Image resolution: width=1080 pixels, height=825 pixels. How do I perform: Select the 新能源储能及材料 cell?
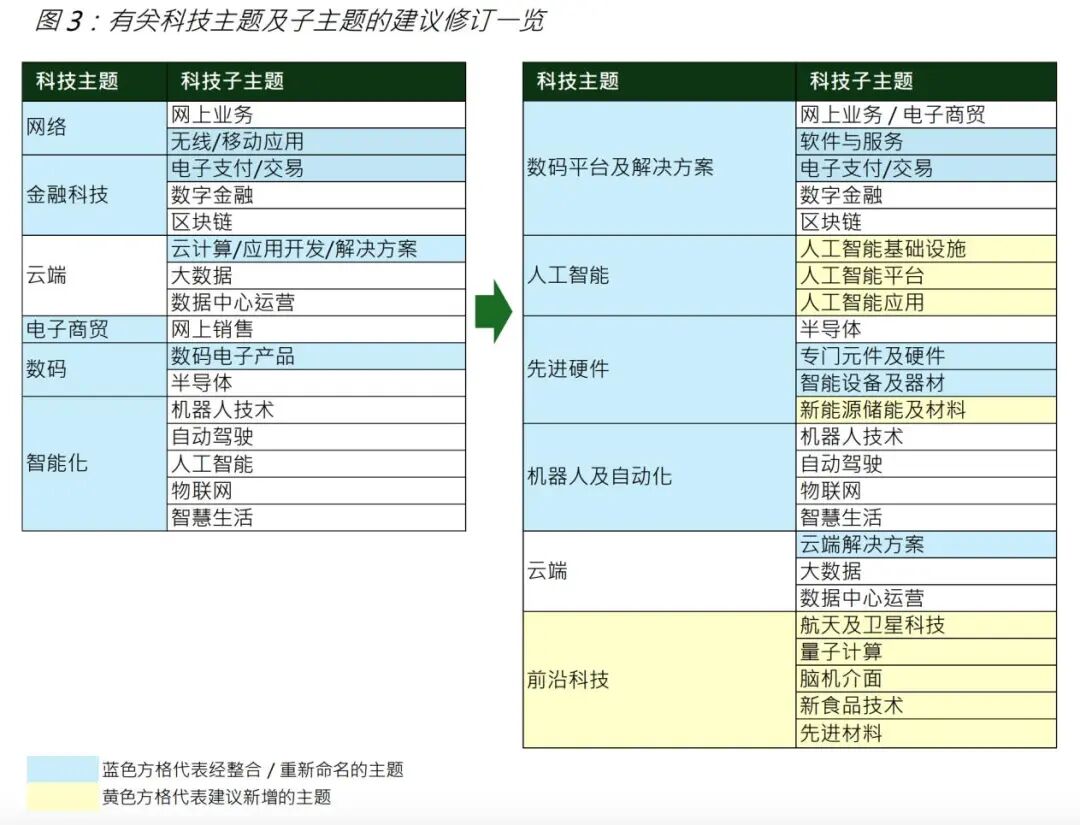926,410
